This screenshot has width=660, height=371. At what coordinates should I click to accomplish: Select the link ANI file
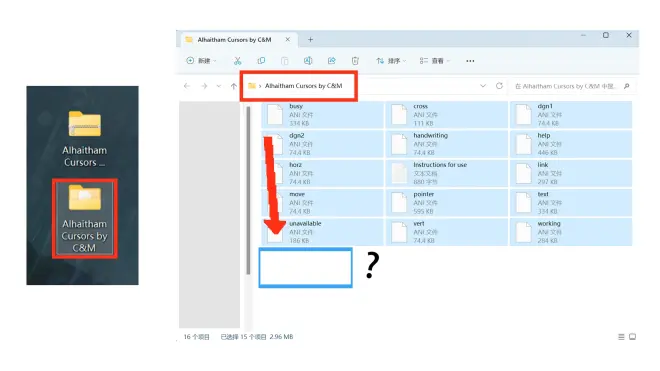click(x=571, y=173)
